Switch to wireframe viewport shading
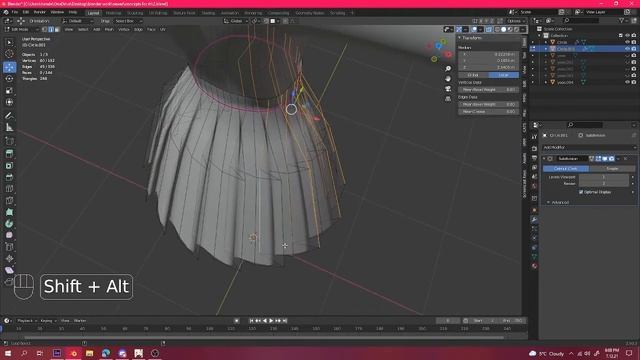This screenshot has height=360, width=640. pos(497,29)
